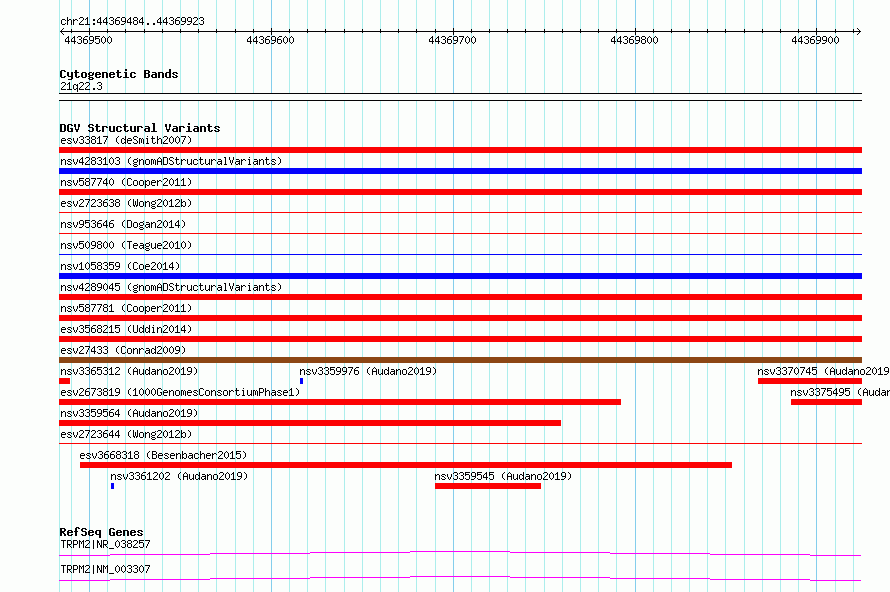The image size is (890, 592).
Task: Open nsv3370745 (Audano2019) variant label
Action: tap(823, 371)
